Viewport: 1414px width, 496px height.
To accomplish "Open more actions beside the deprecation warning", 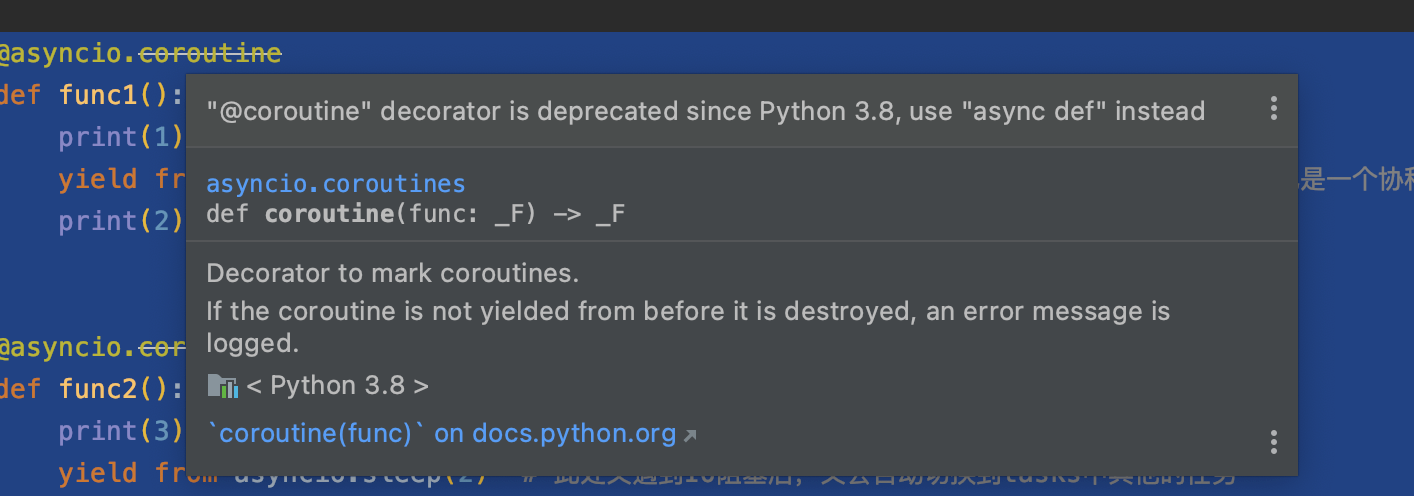I will tap(1273, 108).
